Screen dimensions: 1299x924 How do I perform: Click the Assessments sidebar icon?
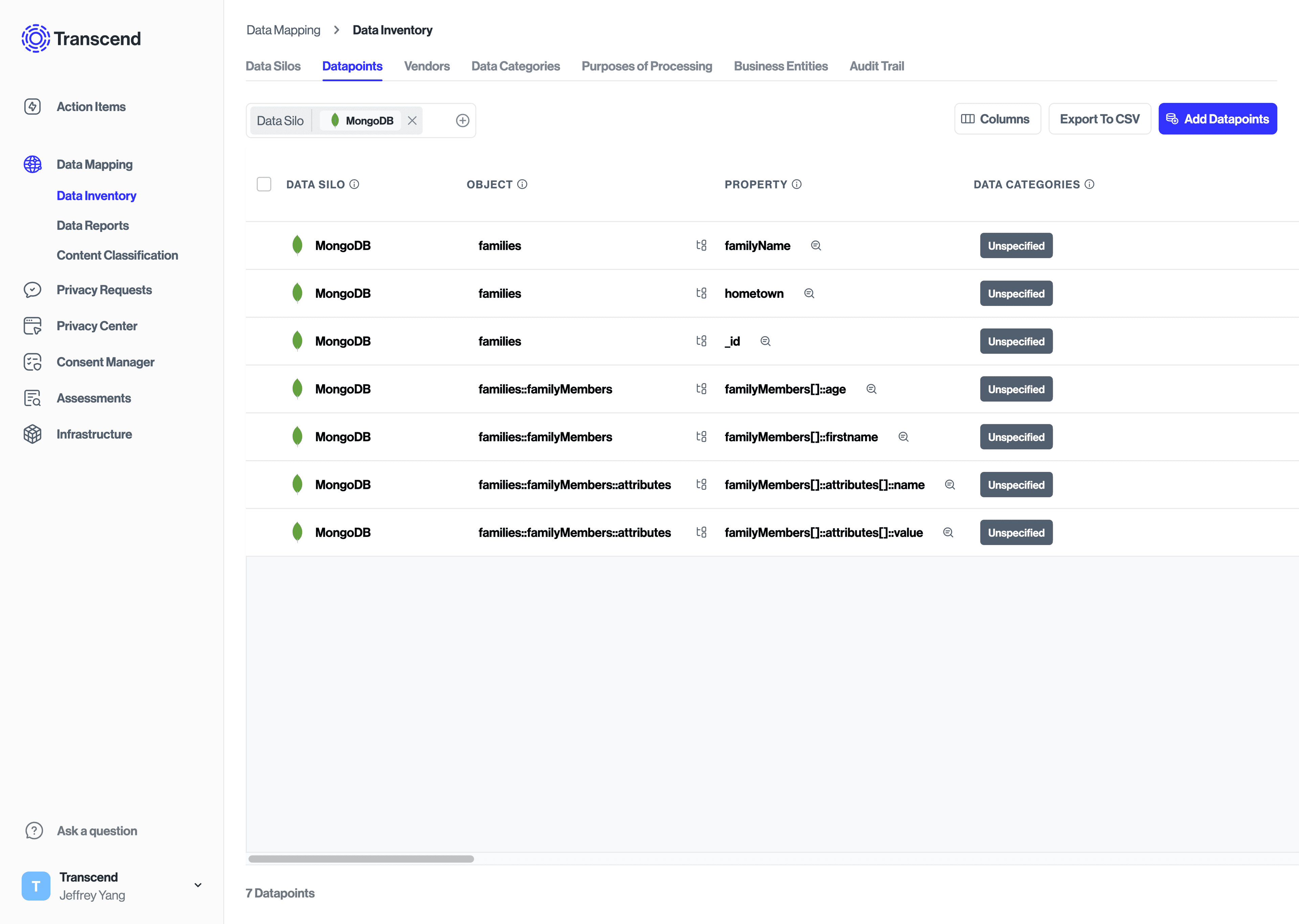tap(32, 398)
